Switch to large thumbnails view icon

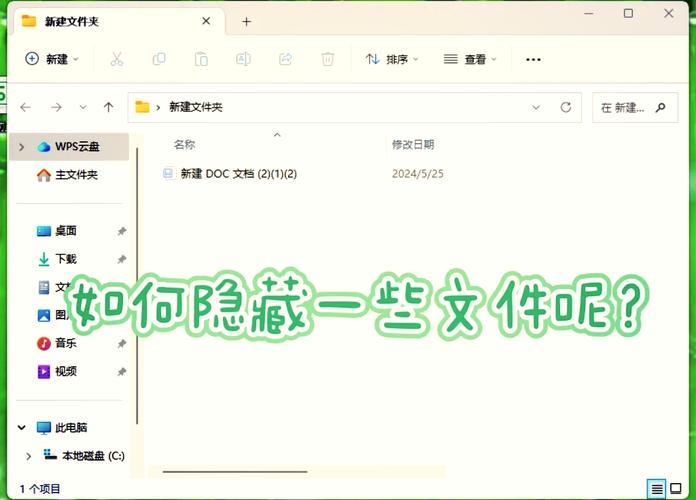(678, 488)
